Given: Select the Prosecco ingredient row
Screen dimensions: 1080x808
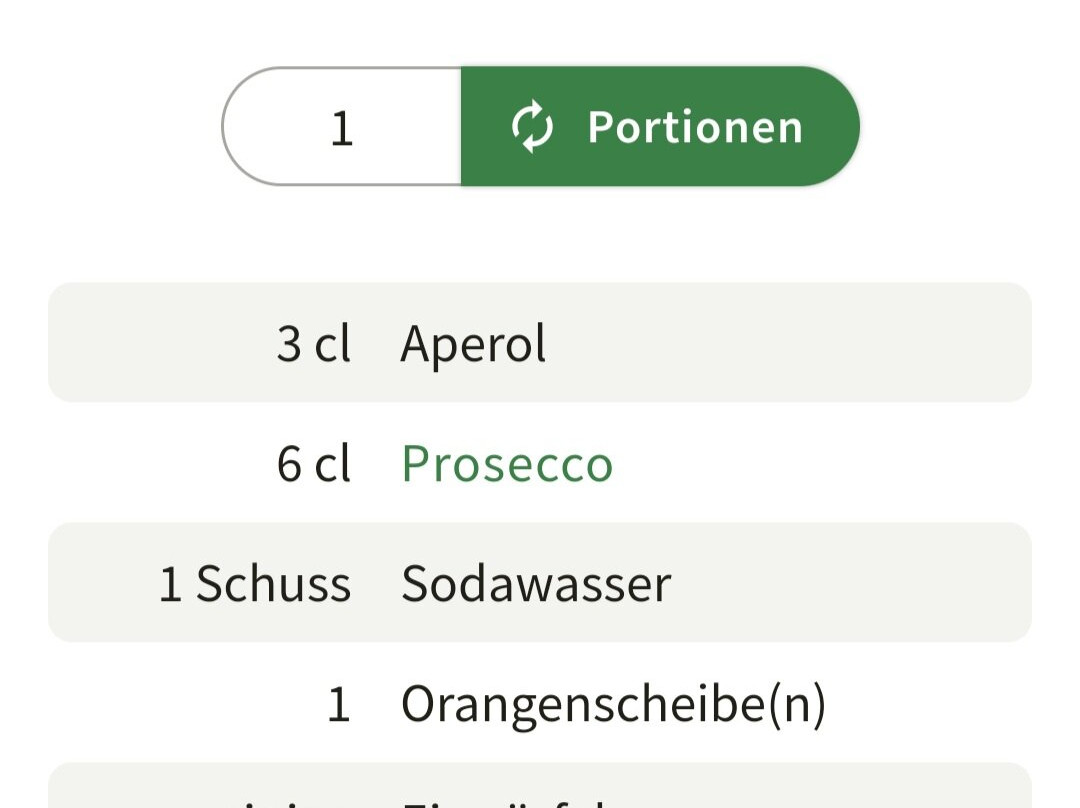Looking at the screenshot, I should [x=540, y=463].
